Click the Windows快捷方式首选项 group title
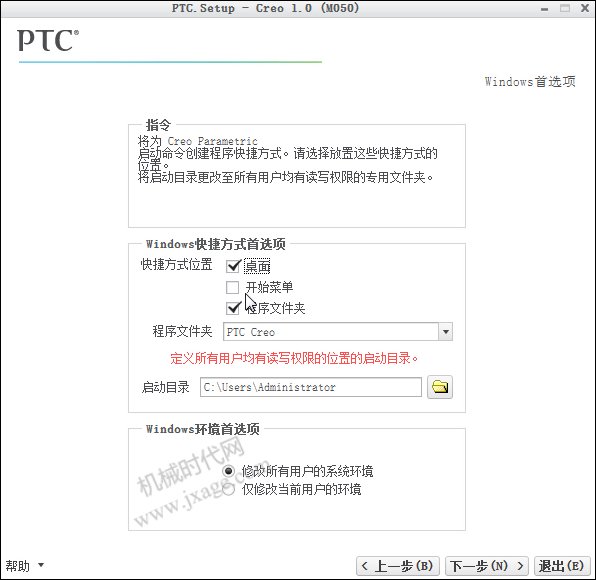 pos(216,244)
